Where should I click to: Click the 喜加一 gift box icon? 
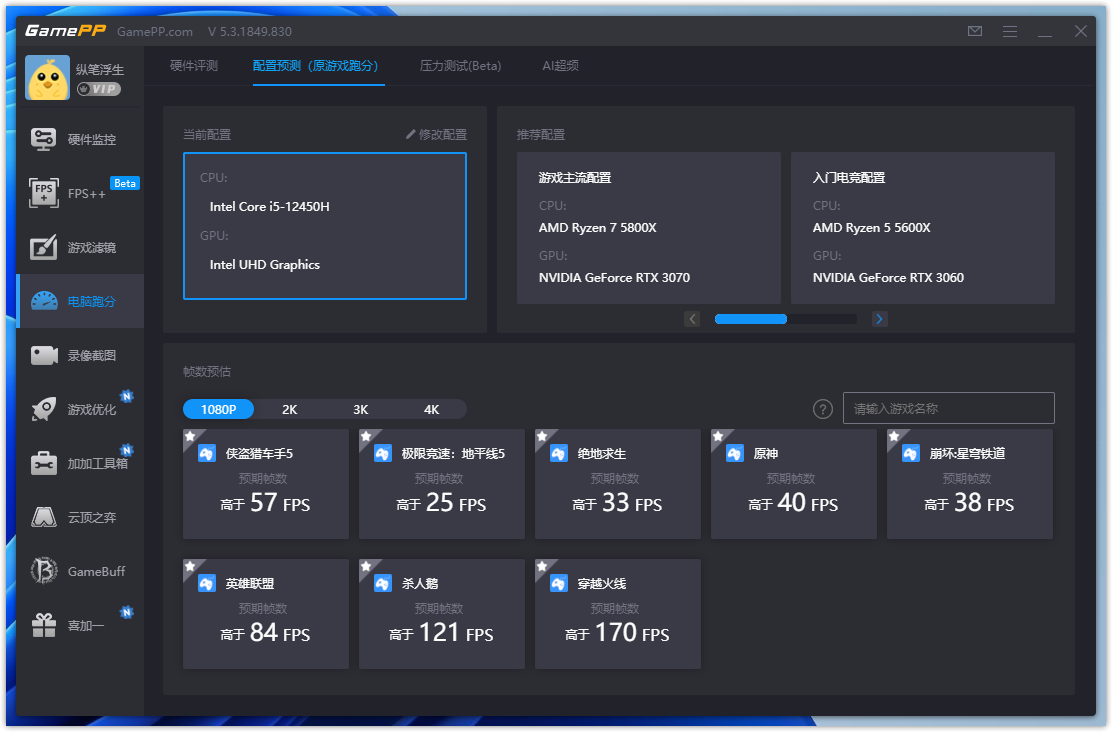(x=43, y=625)
